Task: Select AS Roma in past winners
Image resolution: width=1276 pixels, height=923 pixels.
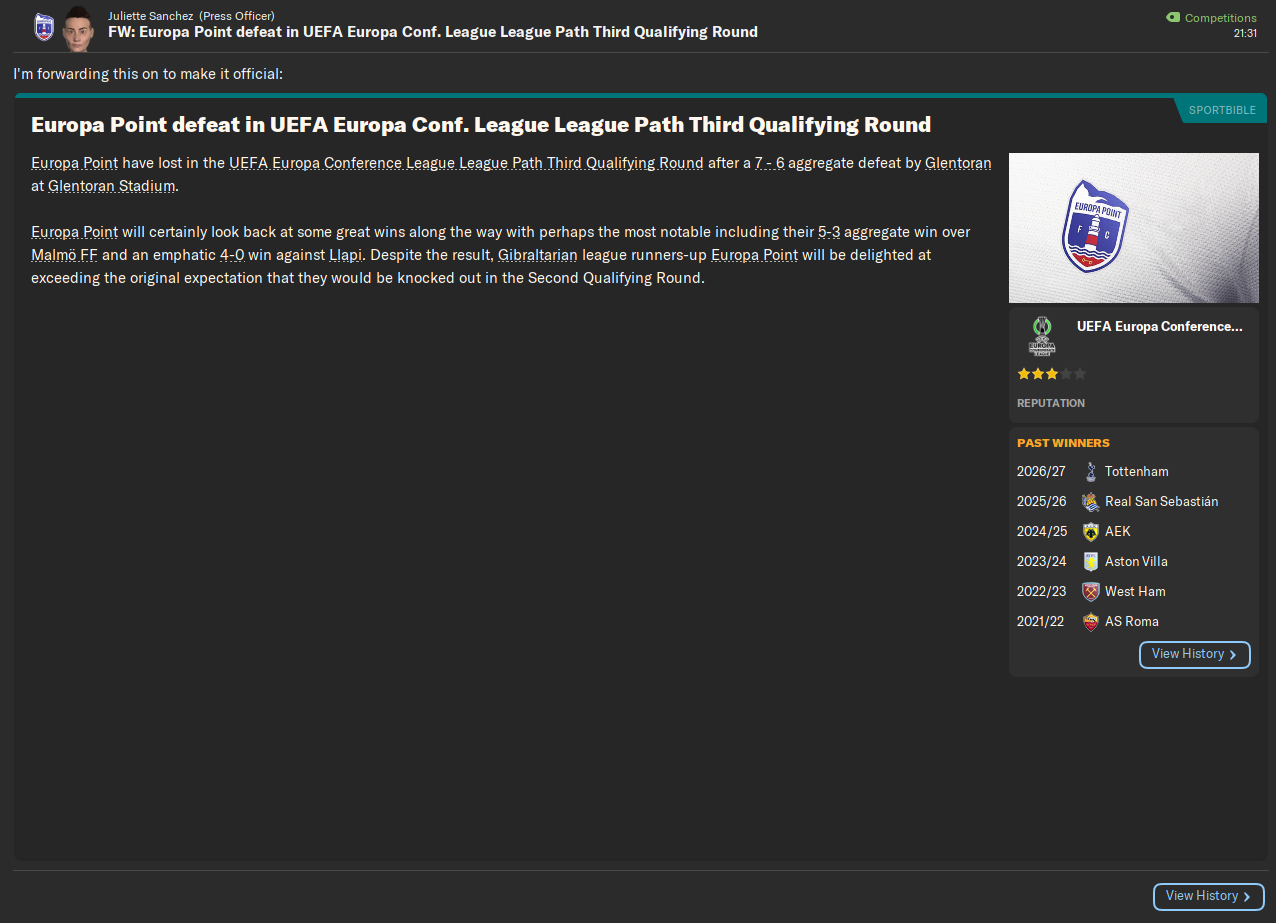Action: pyautogui.click(x=1132, y=621)
